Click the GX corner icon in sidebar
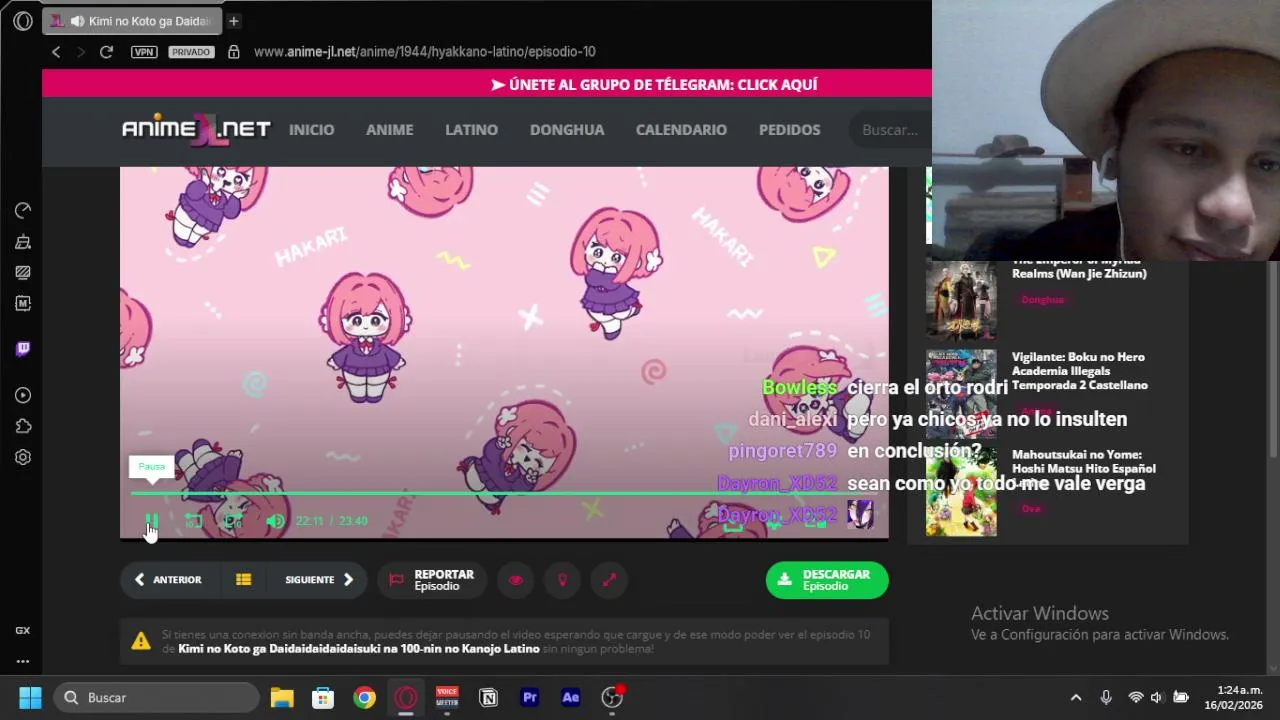The image size is (1280, 720). click(23, 630)
